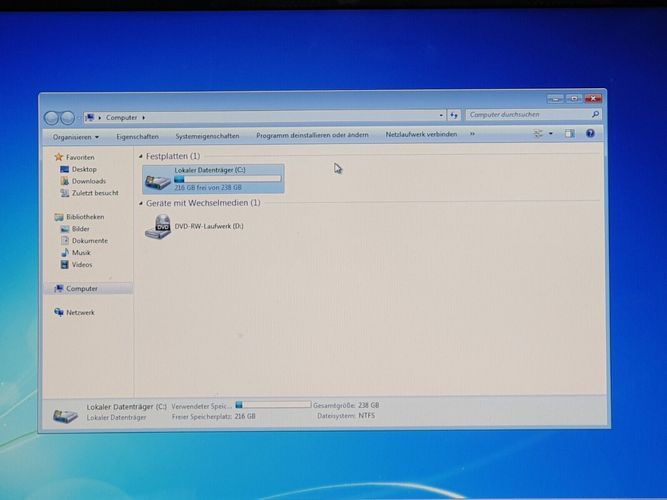Screen dimensions: 667x500
Task: Collapse the Festplatten (1) group
Action: pyautogui.click(x=140, y=157)
